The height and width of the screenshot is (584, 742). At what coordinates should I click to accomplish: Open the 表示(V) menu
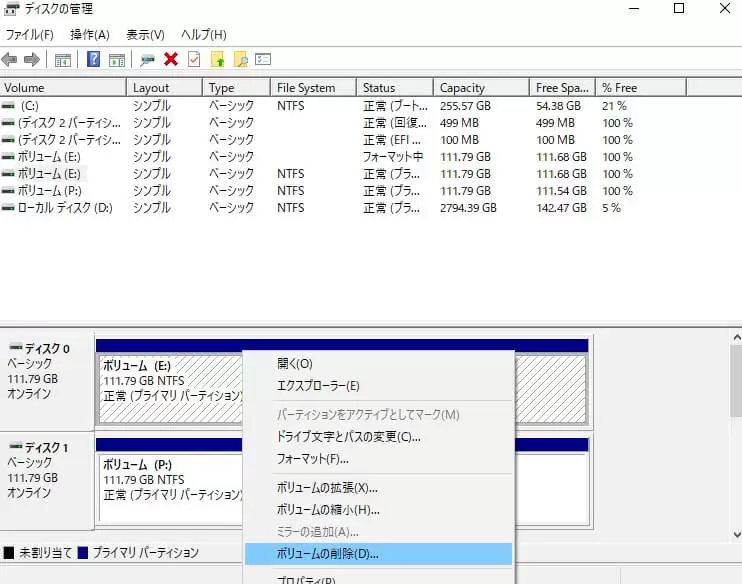point(145,35)
